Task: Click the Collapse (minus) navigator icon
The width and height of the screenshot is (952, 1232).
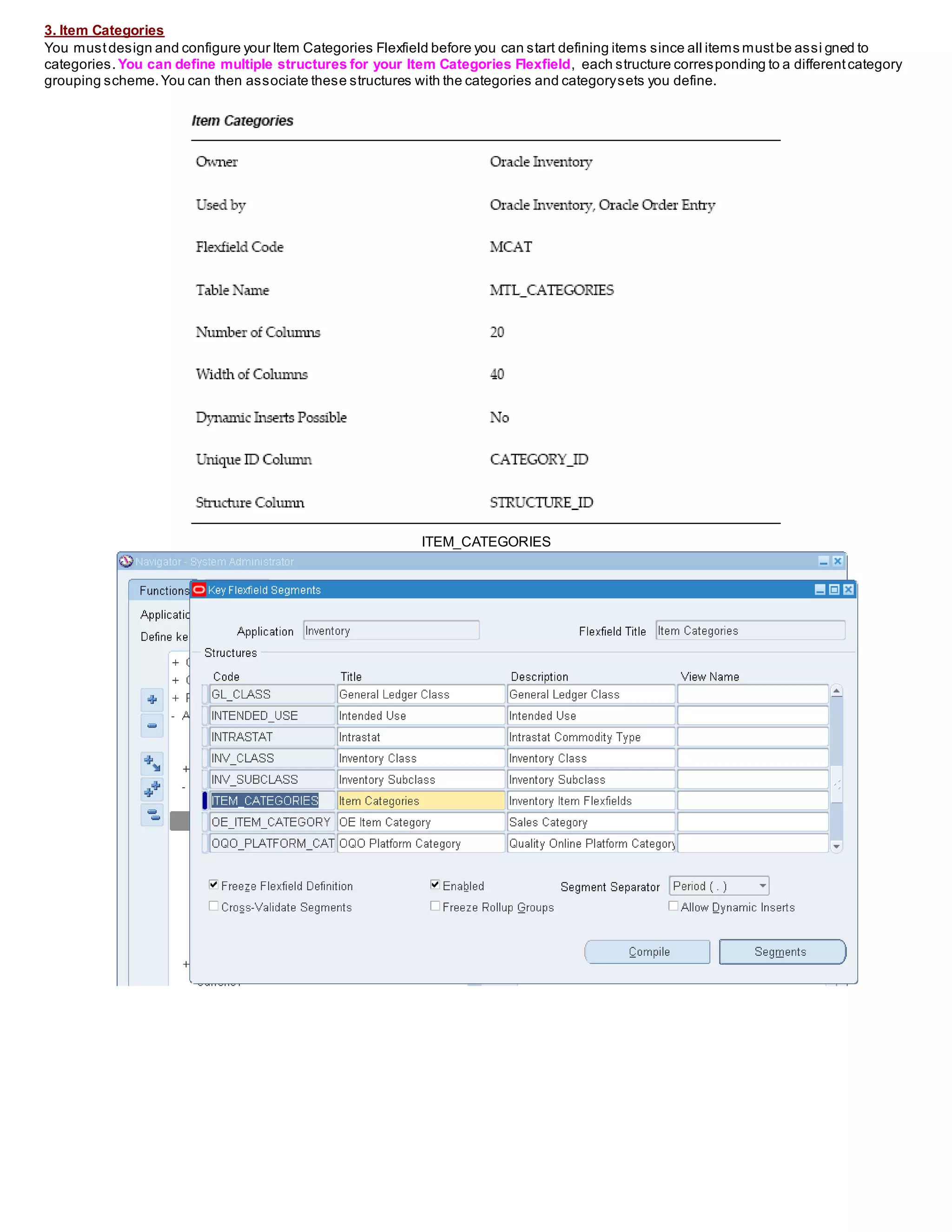Action: (152, 725)
